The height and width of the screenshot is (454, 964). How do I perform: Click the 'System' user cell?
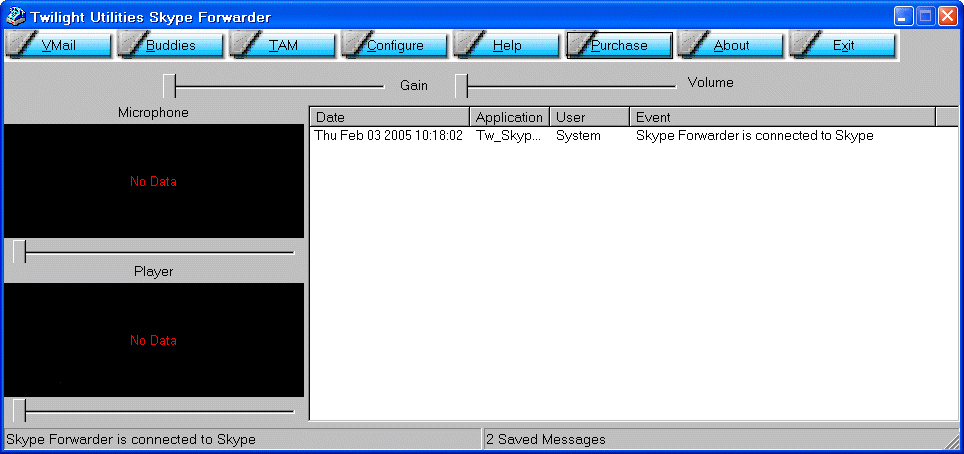[578, 136]
